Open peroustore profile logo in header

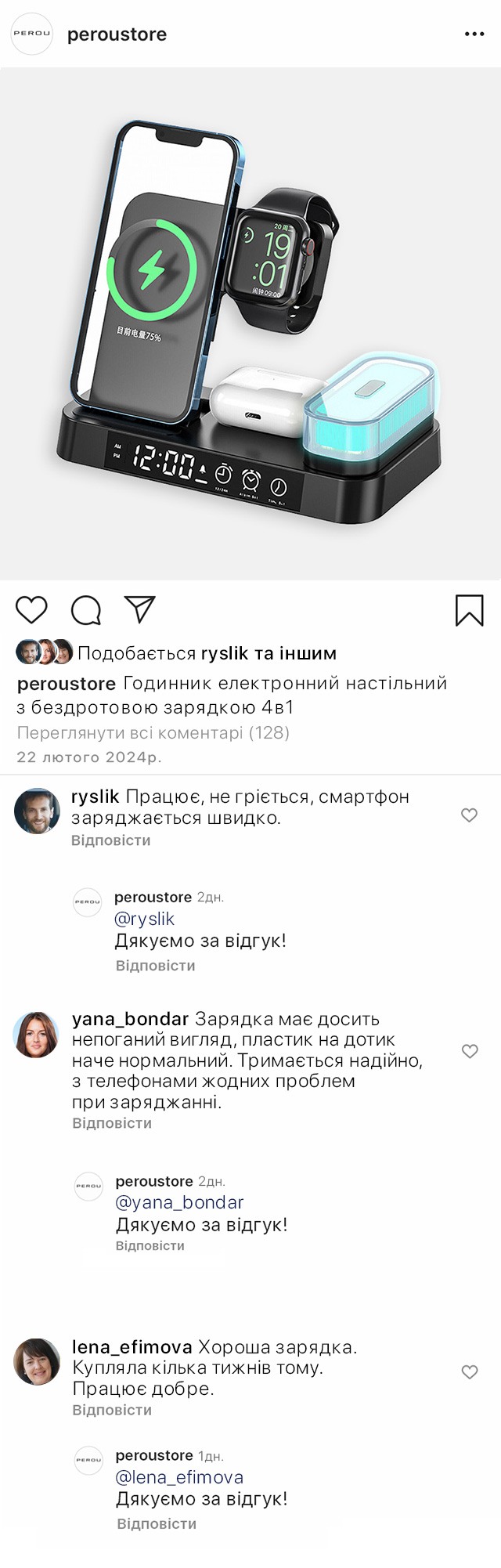[x=32, y=34]
